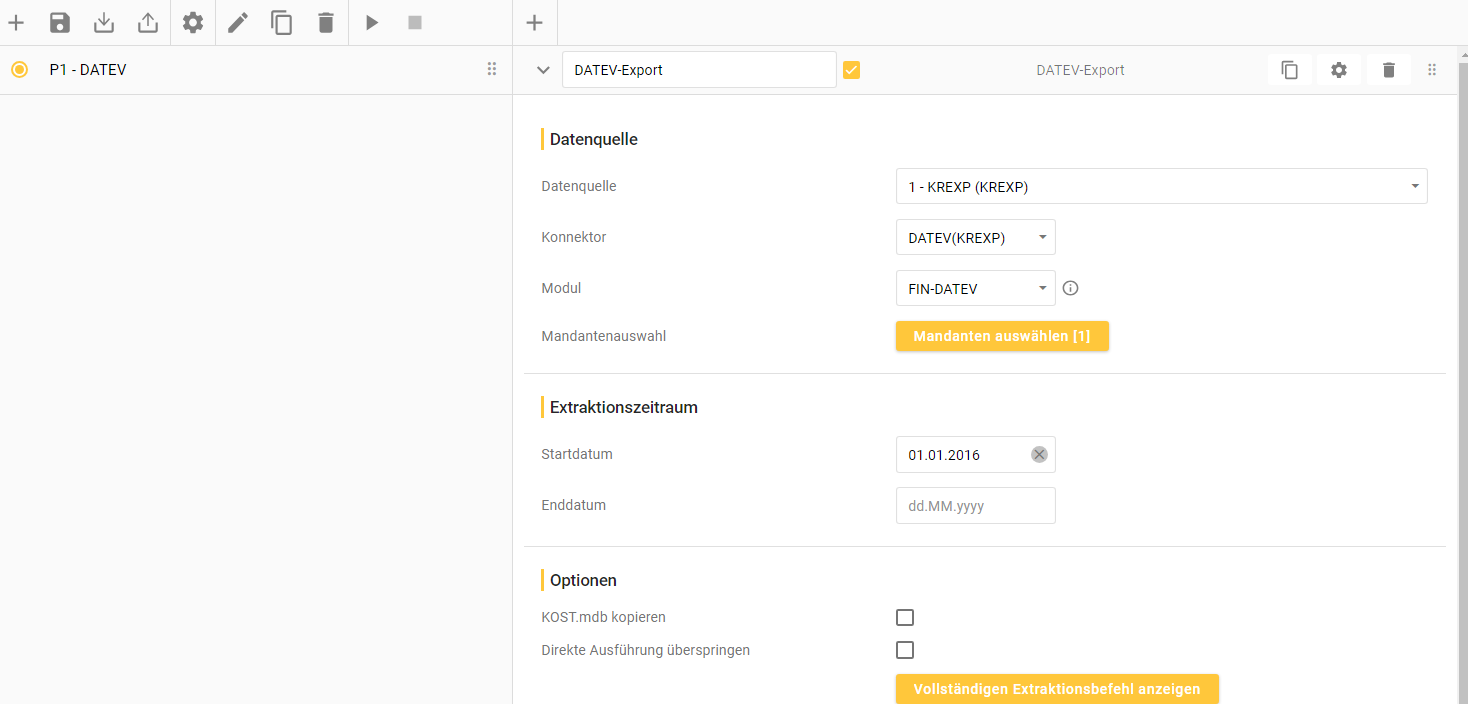Click the pencil edit icon

click(x=238, y=23)
